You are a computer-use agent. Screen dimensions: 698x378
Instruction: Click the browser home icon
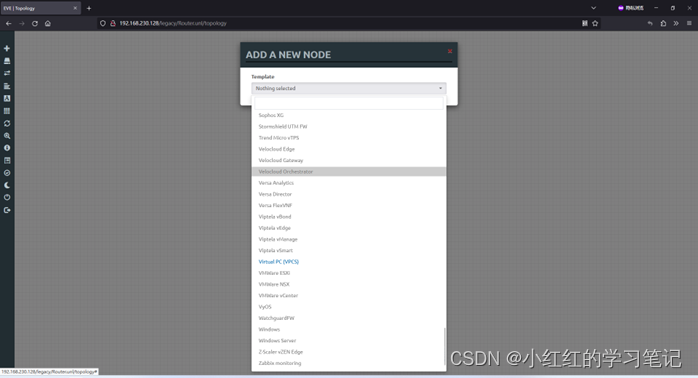(48, 23)
